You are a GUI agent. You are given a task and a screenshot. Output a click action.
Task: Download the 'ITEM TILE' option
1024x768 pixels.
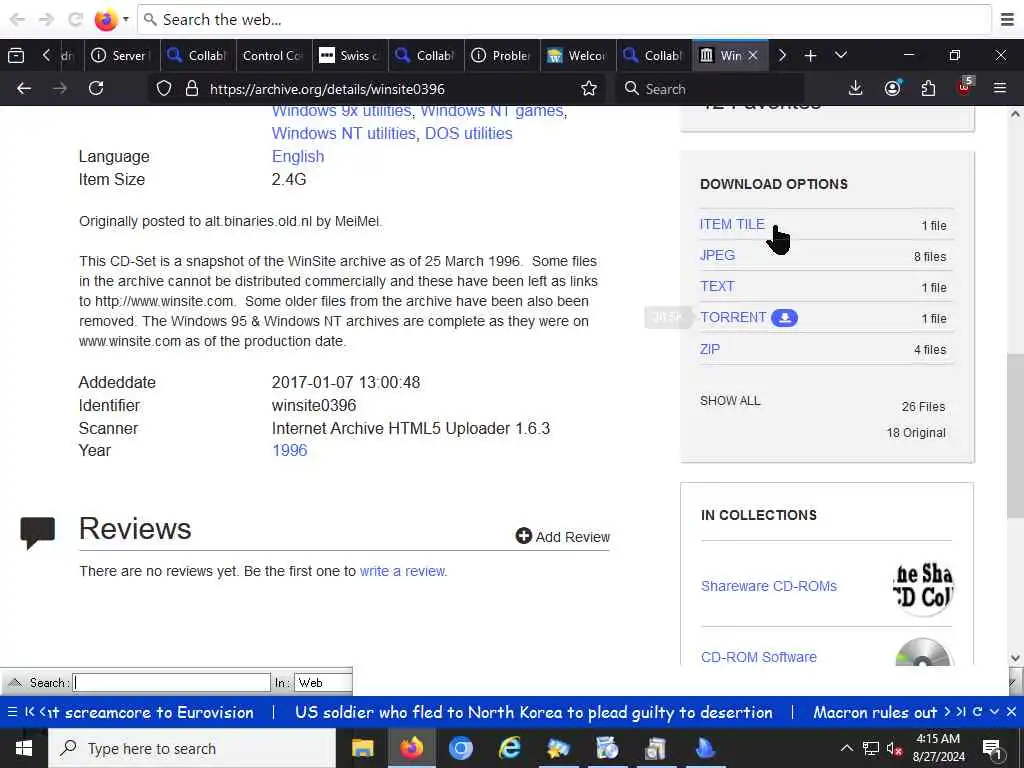tap(732, 224)
